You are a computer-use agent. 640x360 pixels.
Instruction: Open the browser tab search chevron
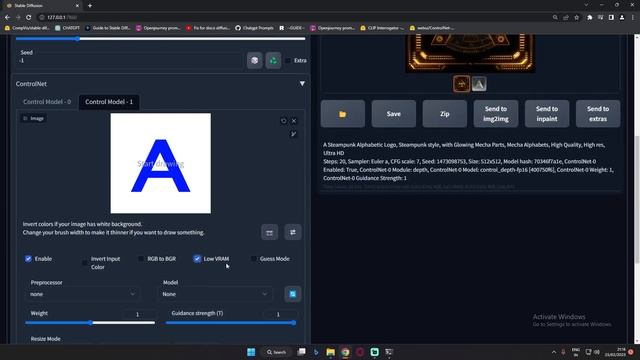tap(586, 5)
